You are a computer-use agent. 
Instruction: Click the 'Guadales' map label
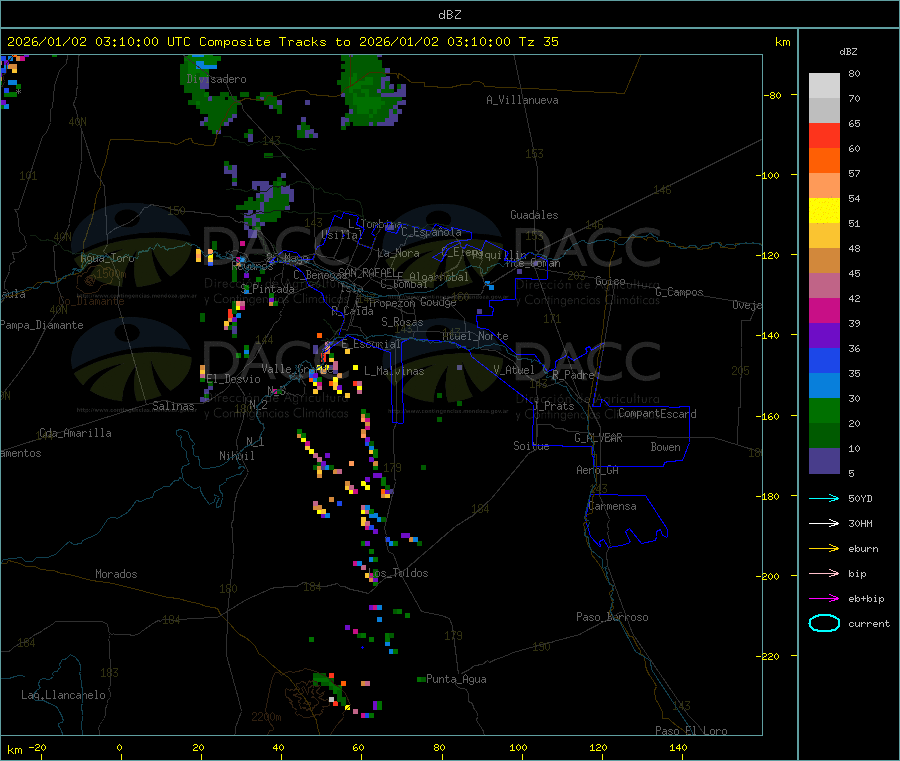[x=534, y=215]
